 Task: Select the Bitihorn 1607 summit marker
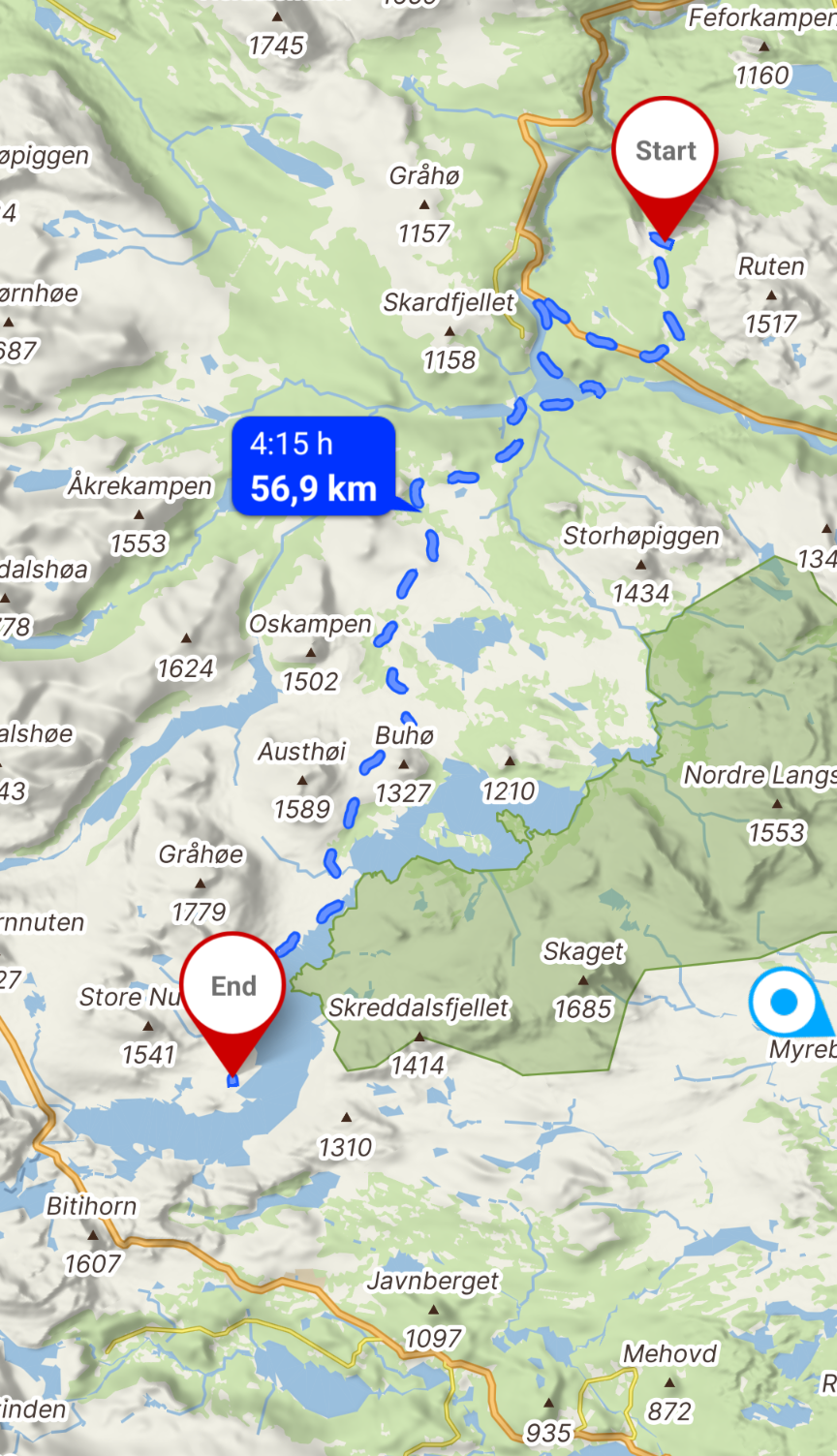coord(93,1235)
